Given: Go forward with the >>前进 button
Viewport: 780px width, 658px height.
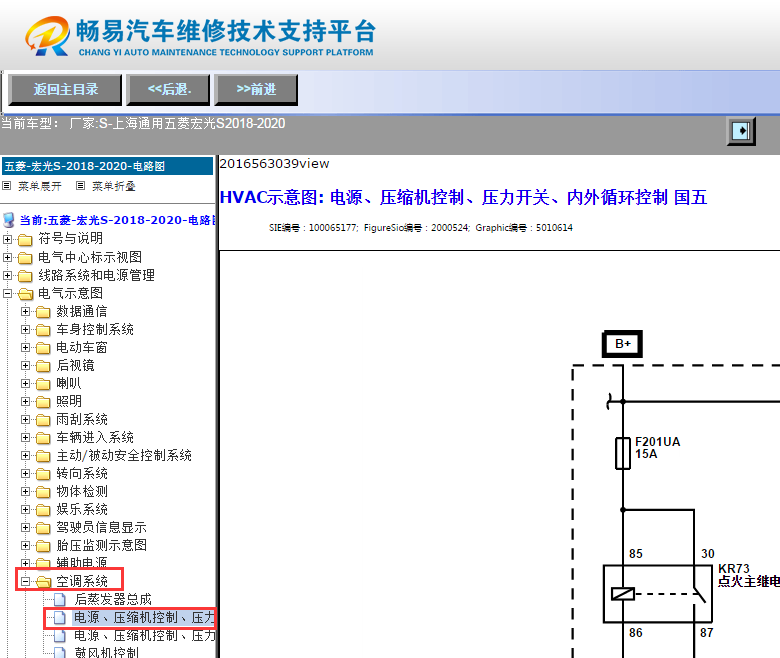Looking at the screenshot, I should [x=256, y=90].
